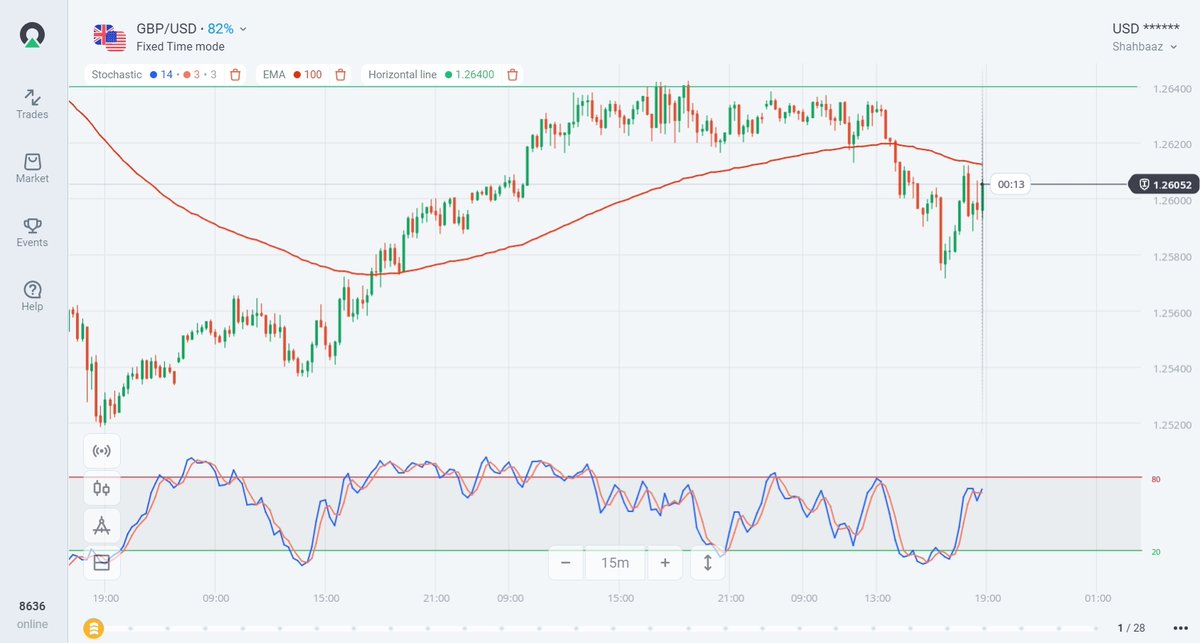Screen dimensions: 1200x643
Task: Delete the Stochastic indicator
Action: (235, 74)
